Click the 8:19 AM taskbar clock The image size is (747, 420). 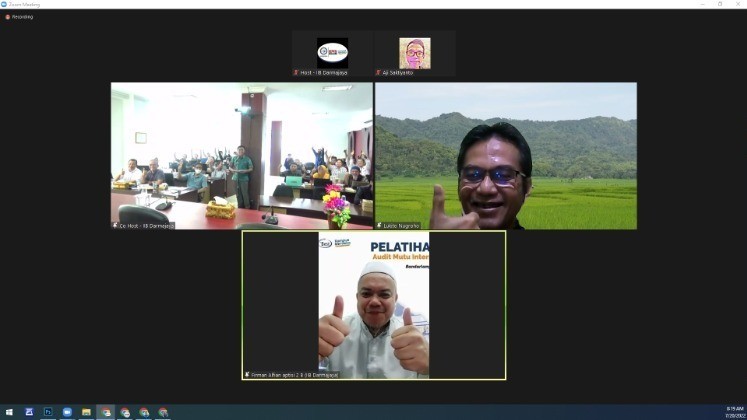(x=735, y=412)
